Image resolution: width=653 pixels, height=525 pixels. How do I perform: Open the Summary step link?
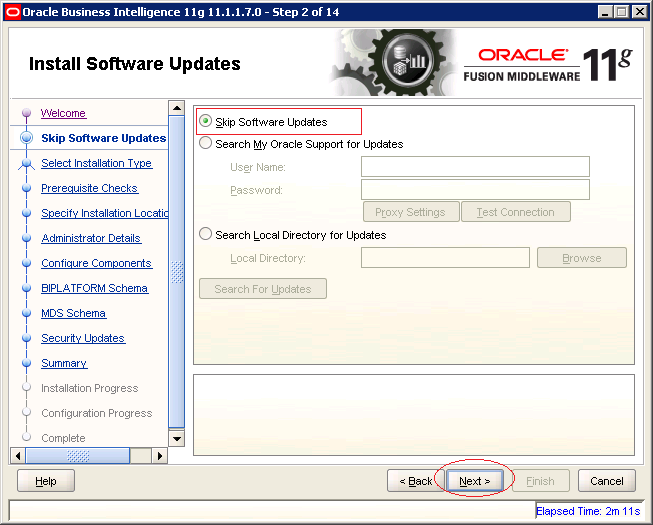[64, 363]
